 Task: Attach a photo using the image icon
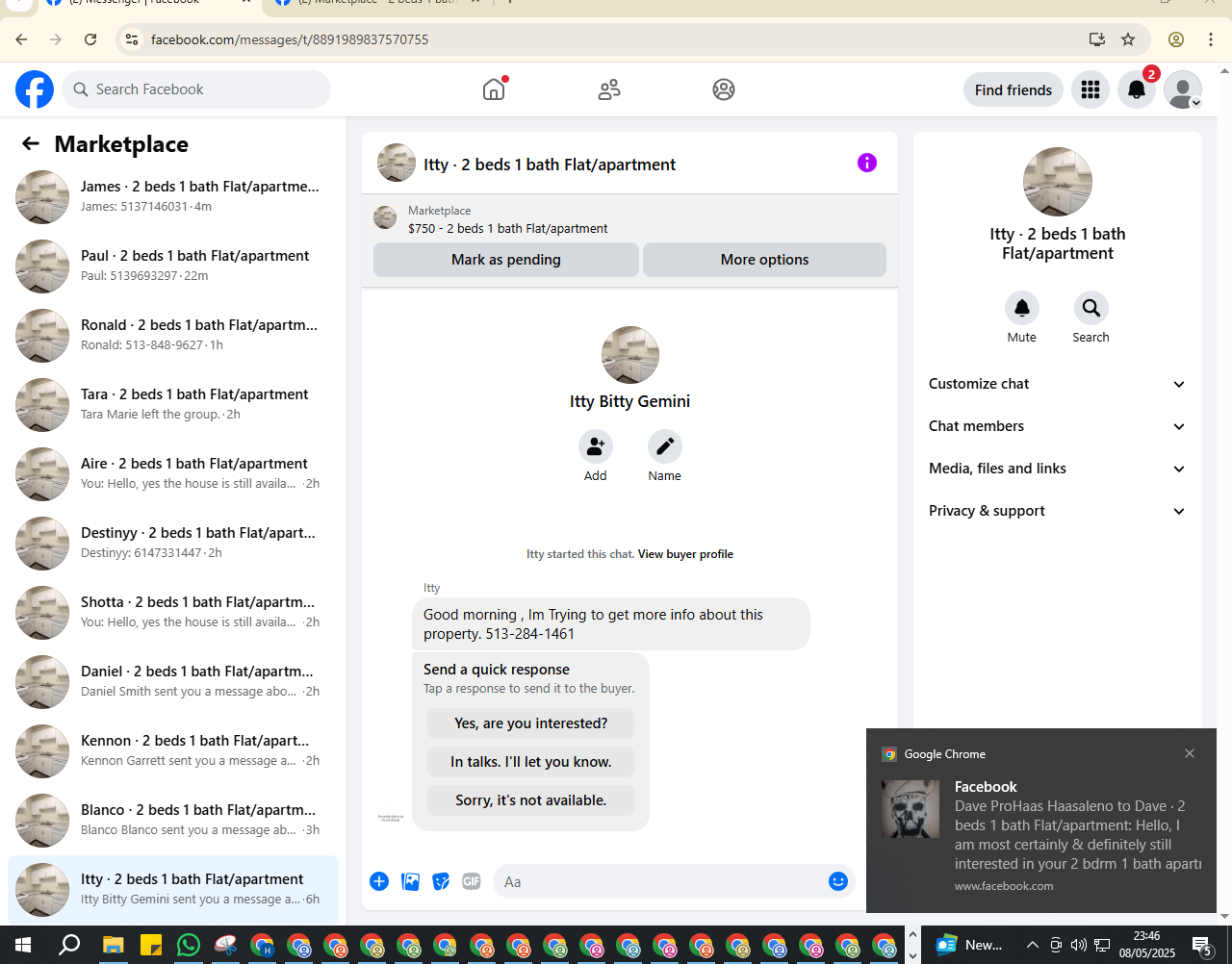pyautogui.click(x=411, y=881)
